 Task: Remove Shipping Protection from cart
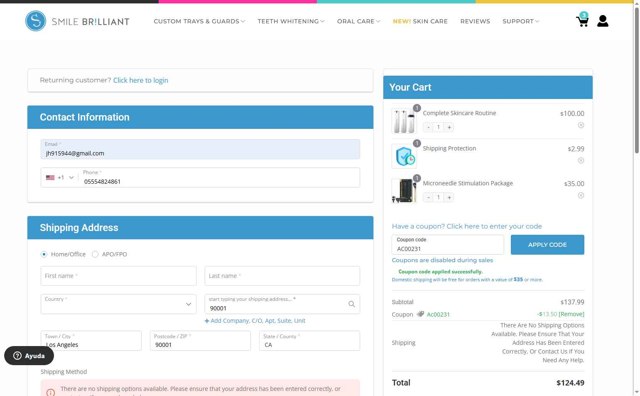point(580,160)
